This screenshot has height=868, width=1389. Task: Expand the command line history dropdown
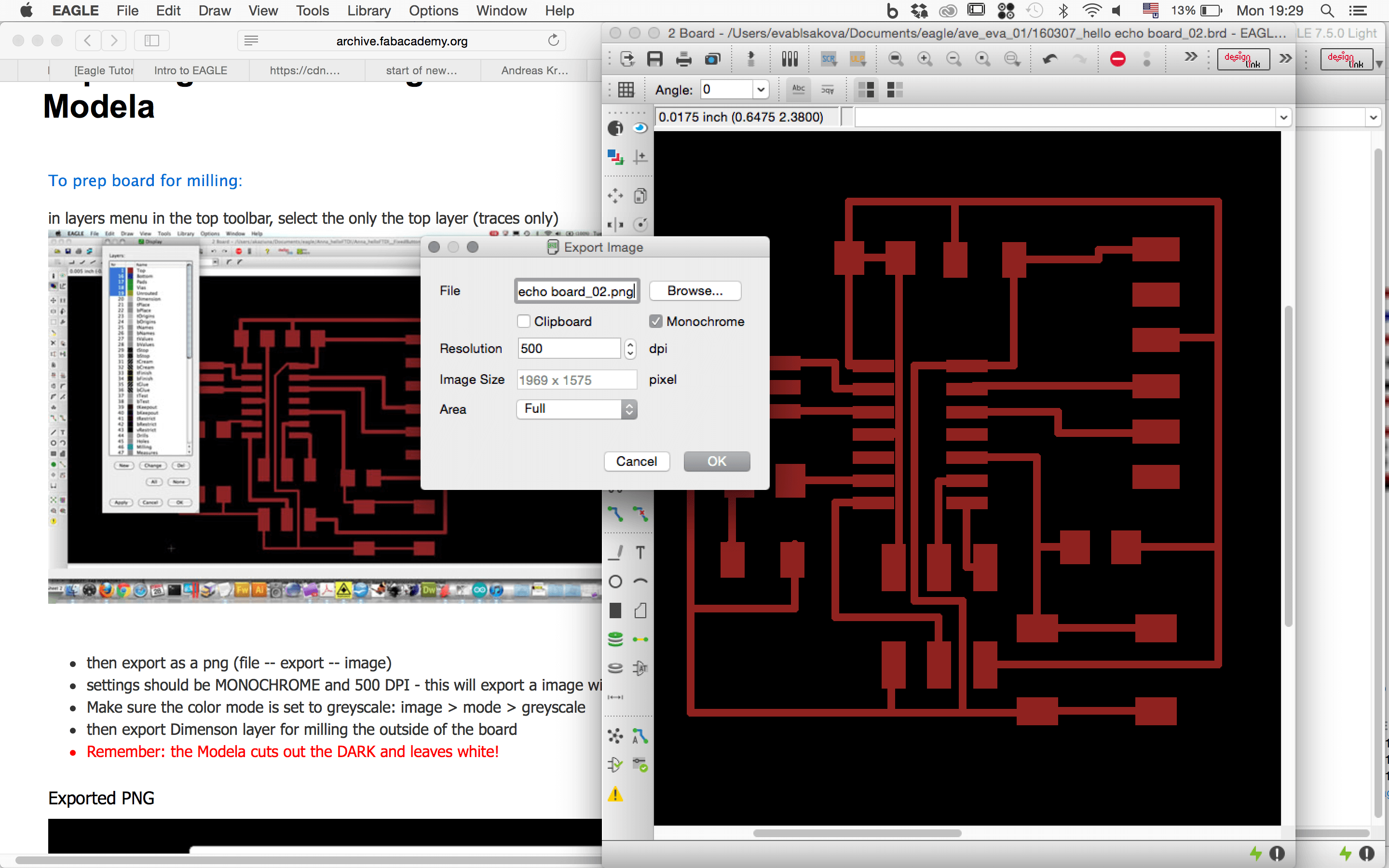pos(1283,118)
